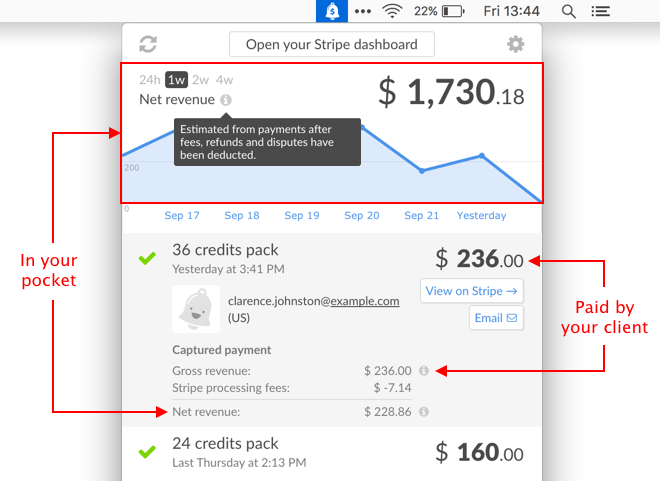Click the info icon next to Net revenue heading

click(x=226, y=100)
